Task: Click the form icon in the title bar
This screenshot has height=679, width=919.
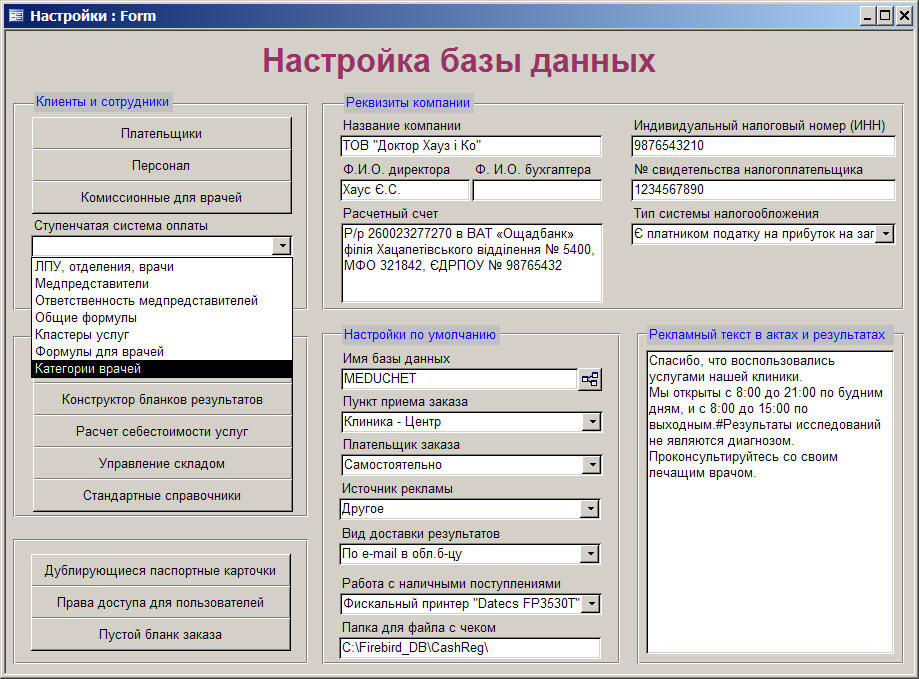Action: (16, 16)
